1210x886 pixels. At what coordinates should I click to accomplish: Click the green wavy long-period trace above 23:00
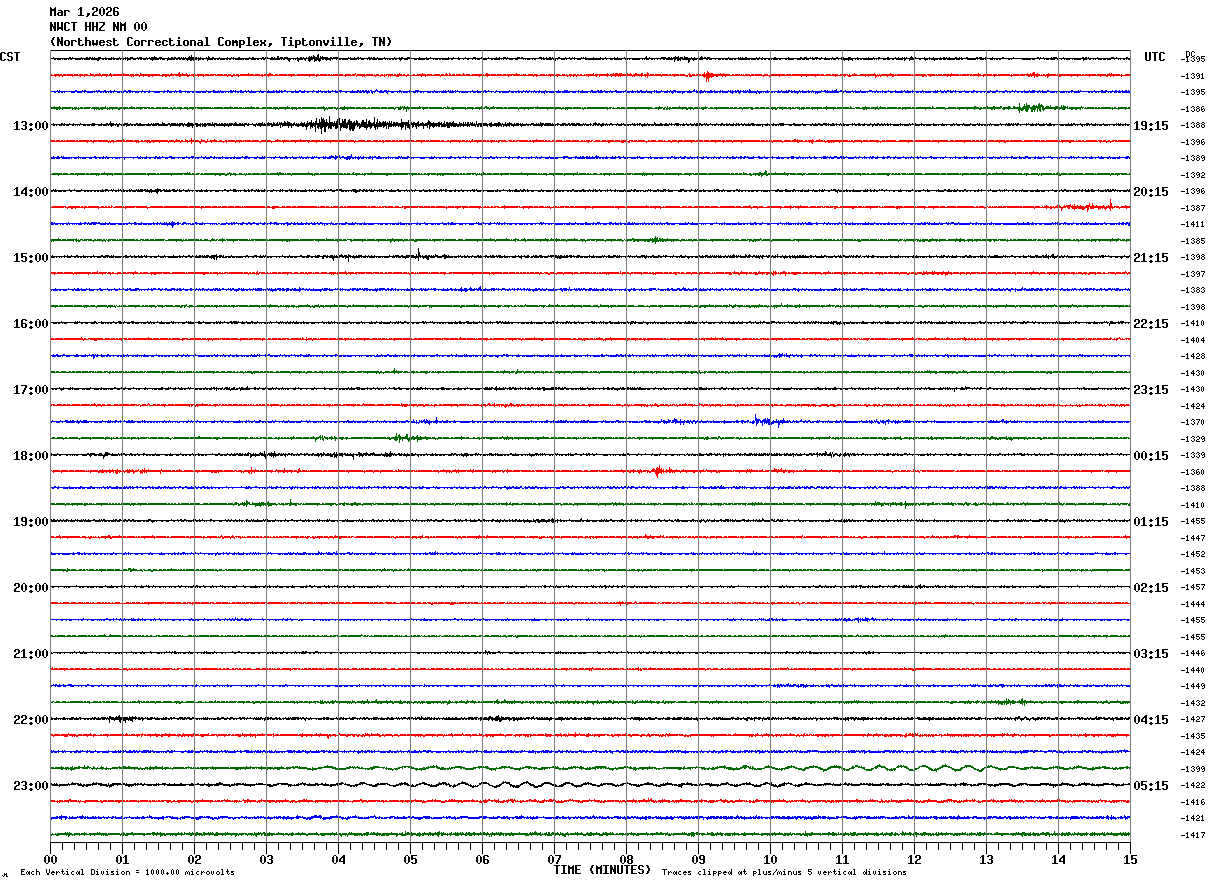(590, 768)
